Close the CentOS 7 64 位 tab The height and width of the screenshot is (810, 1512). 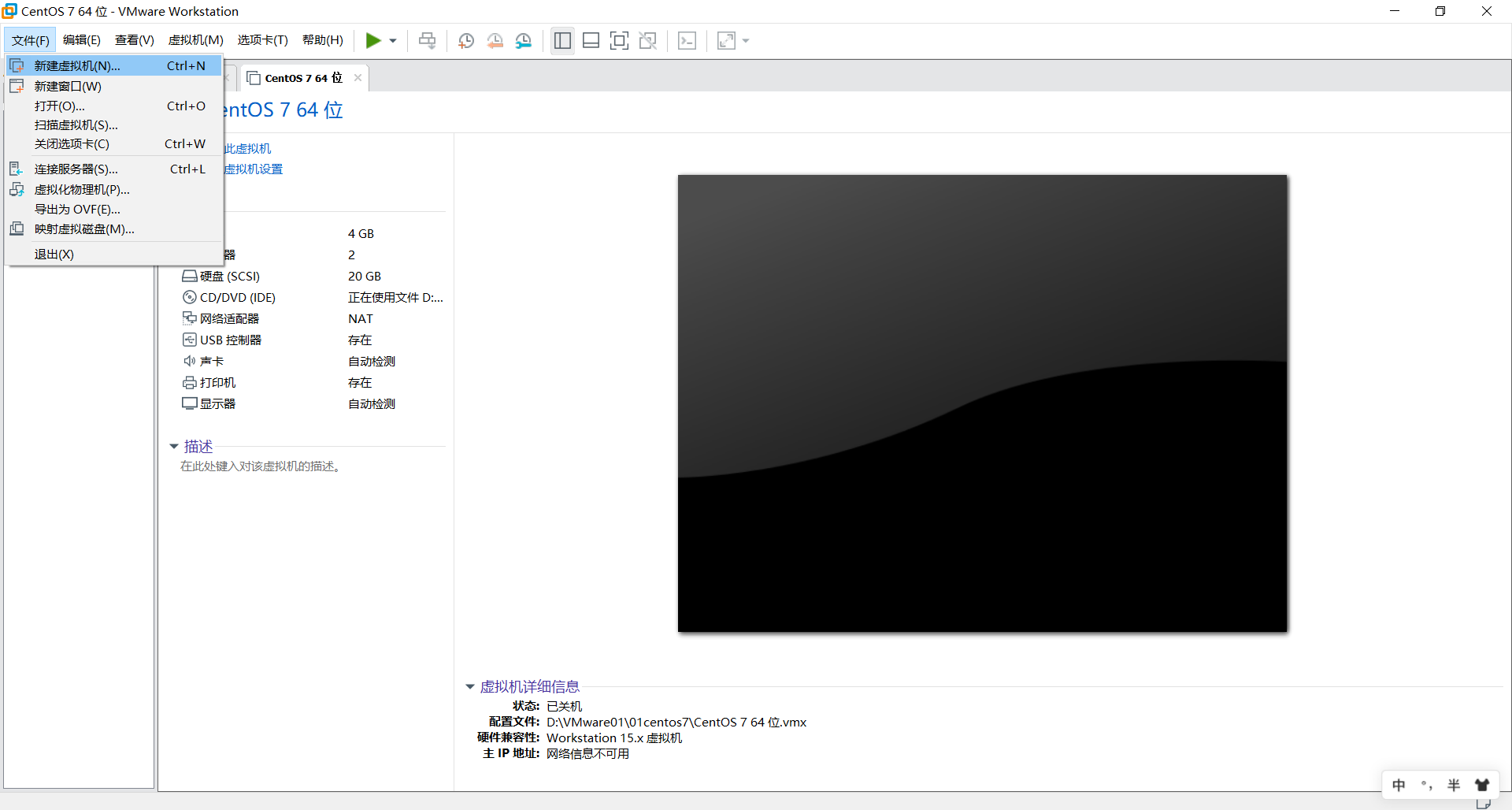tap(358, 77)
